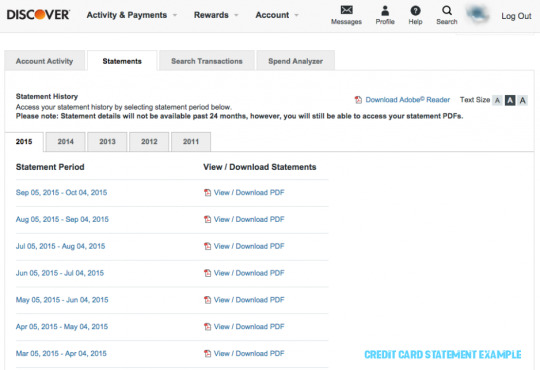This screenshot has height=370, width=540.
Task: Click the PDF icon beside Download Adobe Reader
Action: point(359,100)
